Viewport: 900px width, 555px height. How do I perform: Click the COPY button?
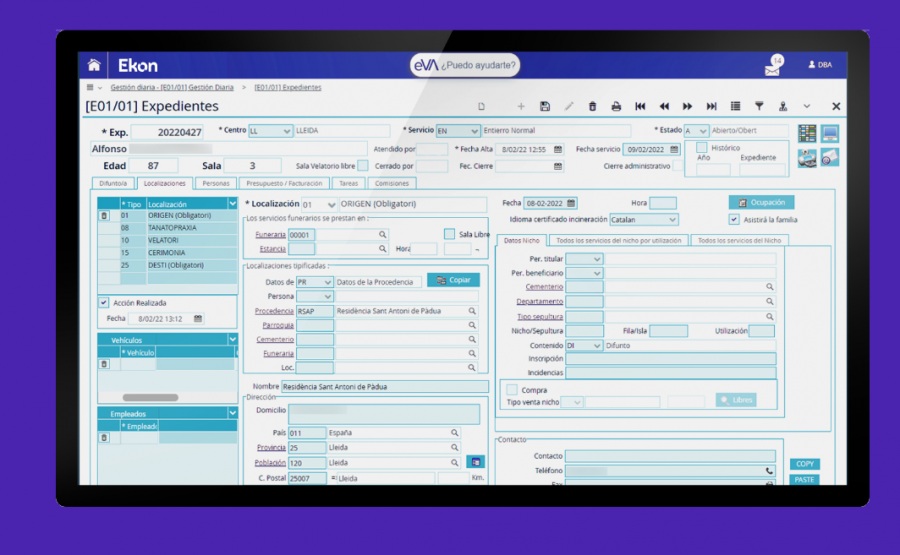tap(805, 464)
